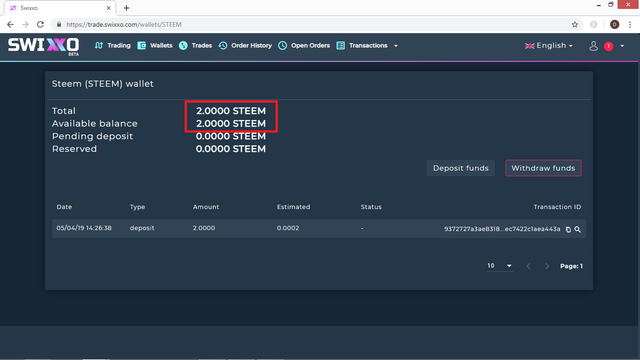Click the Transactions grid icon
The height and width of the screenshot is (360, 640).
[x=340, y=45]
